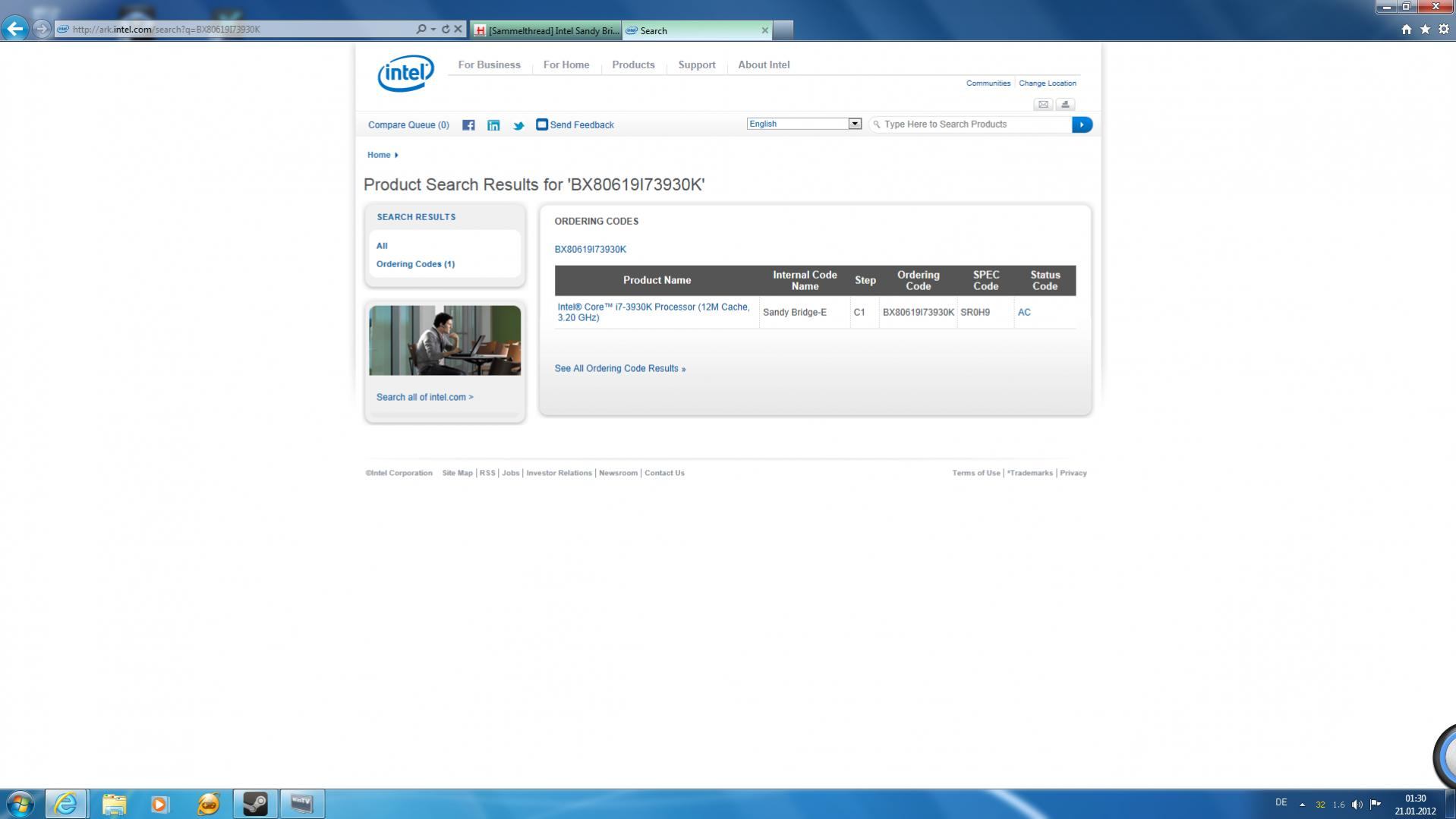Image resolution: width=1456 pixels, height=819 pixels.
Task: Click the refresh page icon
Action: [446, 29]
